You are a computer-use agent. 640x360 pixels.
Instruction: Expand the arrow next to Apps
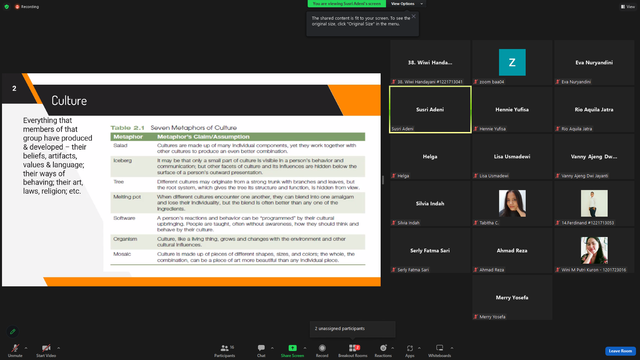pyautogui.click(x=419, y=348)
